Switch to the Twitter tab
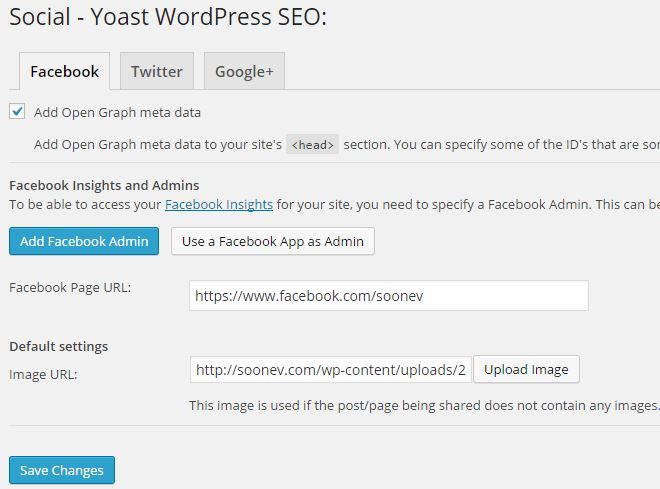Screen dimensions: 660x489 click(x=157, y=71)
